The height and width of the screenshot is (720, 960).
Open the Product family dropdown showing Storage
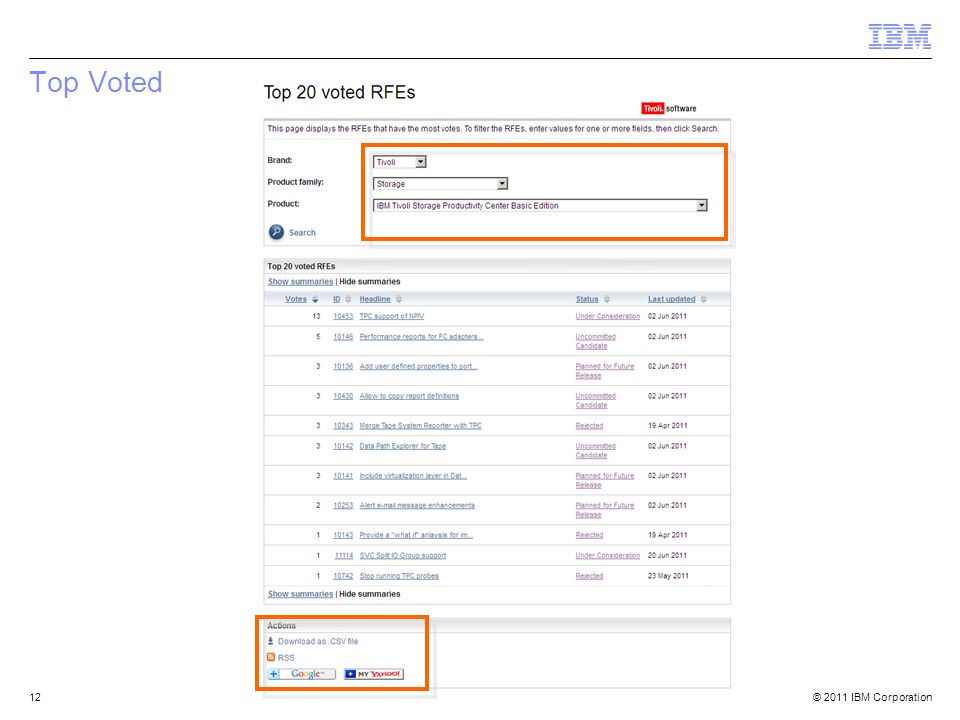[440, 184]
